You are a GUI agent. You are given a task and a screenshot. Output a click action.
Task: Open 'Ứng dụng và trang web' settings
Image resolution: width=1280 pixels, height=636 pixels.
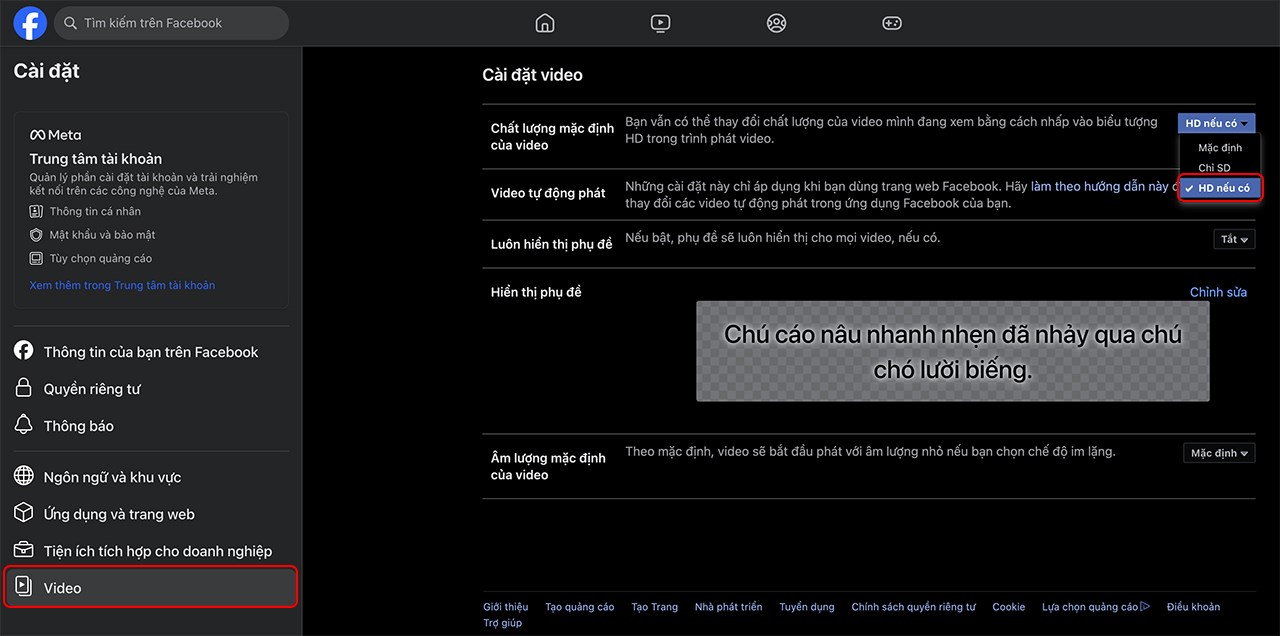pyautogui.click(x=119, y=514)
